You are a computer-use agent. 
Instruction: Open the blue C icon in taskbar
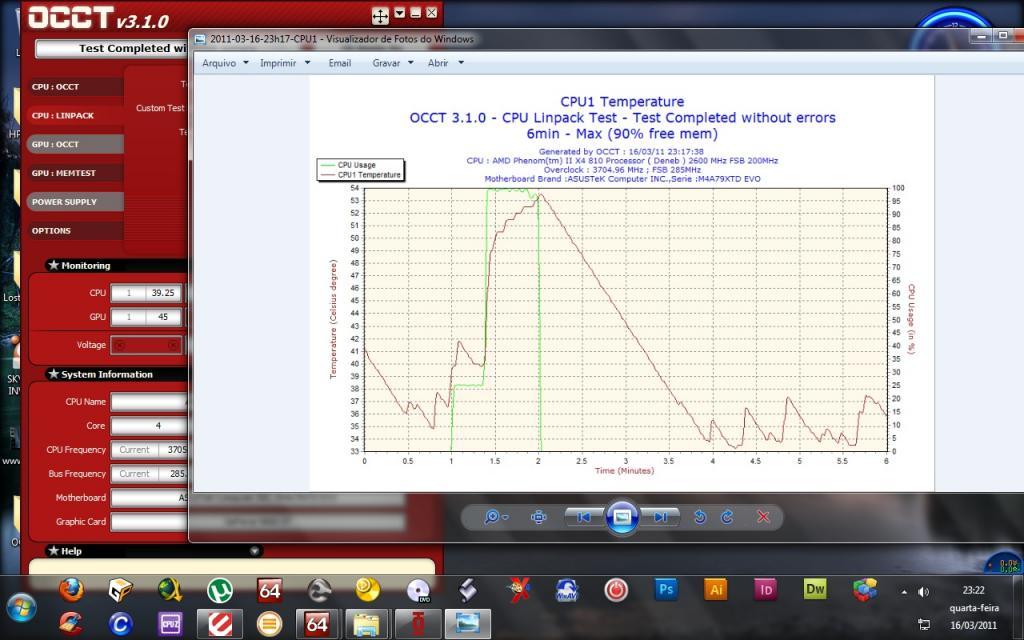pos(120,624)
